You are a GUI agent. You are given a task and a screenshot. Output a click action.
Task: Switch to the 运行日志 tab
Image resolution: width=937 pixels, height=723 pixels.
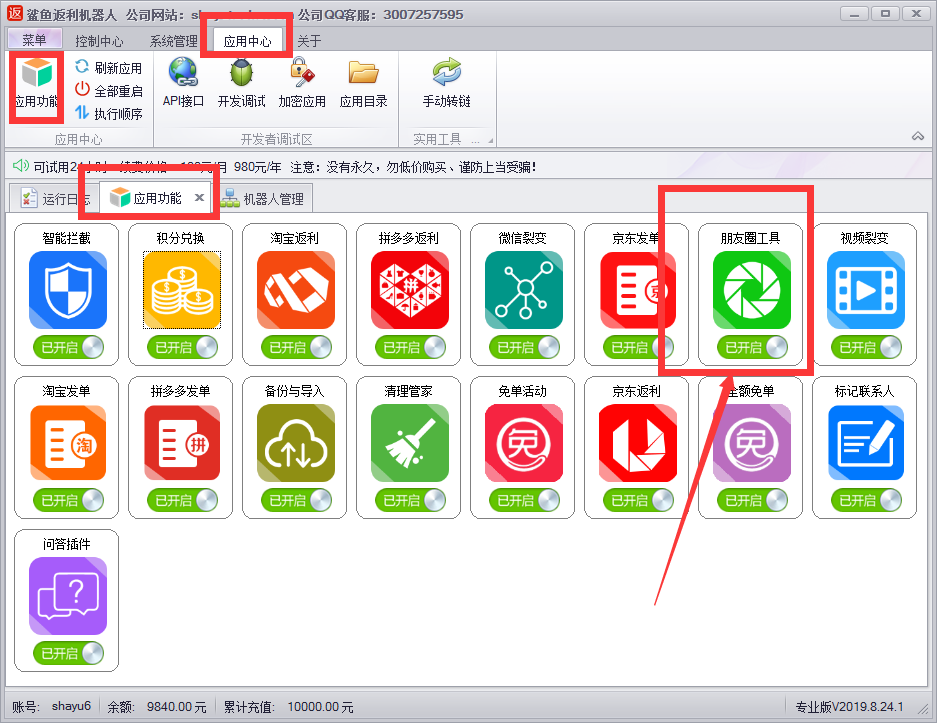54,198
